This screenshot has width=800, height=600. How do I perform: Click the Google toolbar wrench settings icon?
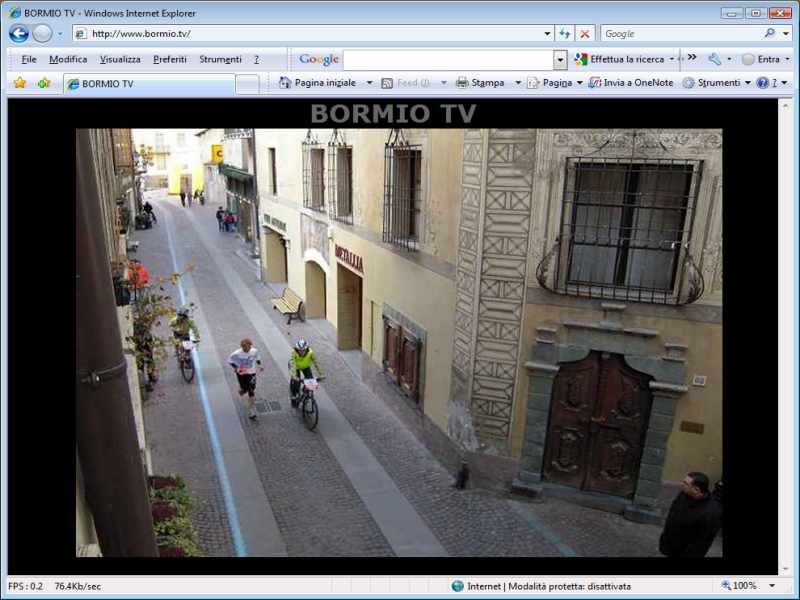[715, 59]
